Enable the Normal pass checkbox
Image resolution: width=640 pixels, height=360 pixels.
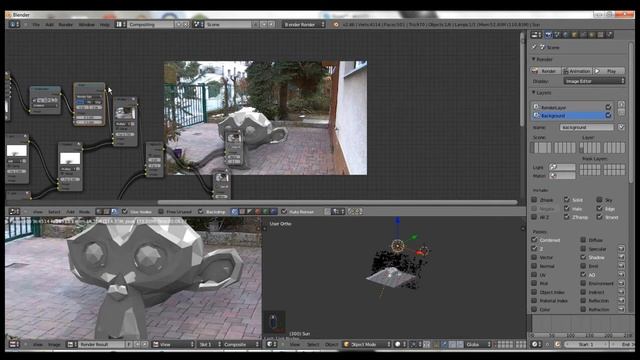coord(534,266)
